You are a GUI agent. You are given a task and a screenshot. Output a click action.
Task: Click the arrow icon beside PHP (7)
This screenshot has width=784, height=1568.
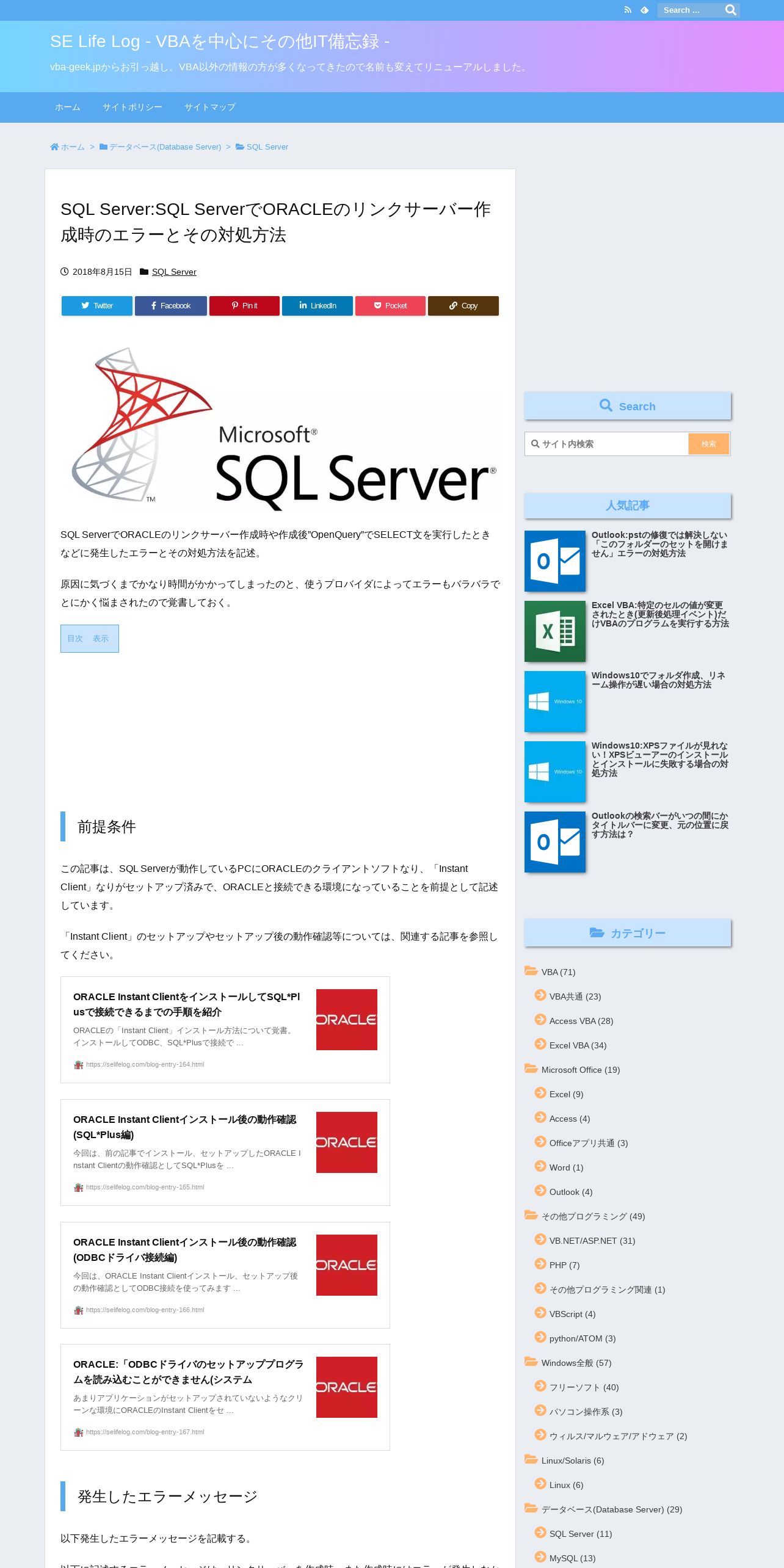(x=540, y=1264)
